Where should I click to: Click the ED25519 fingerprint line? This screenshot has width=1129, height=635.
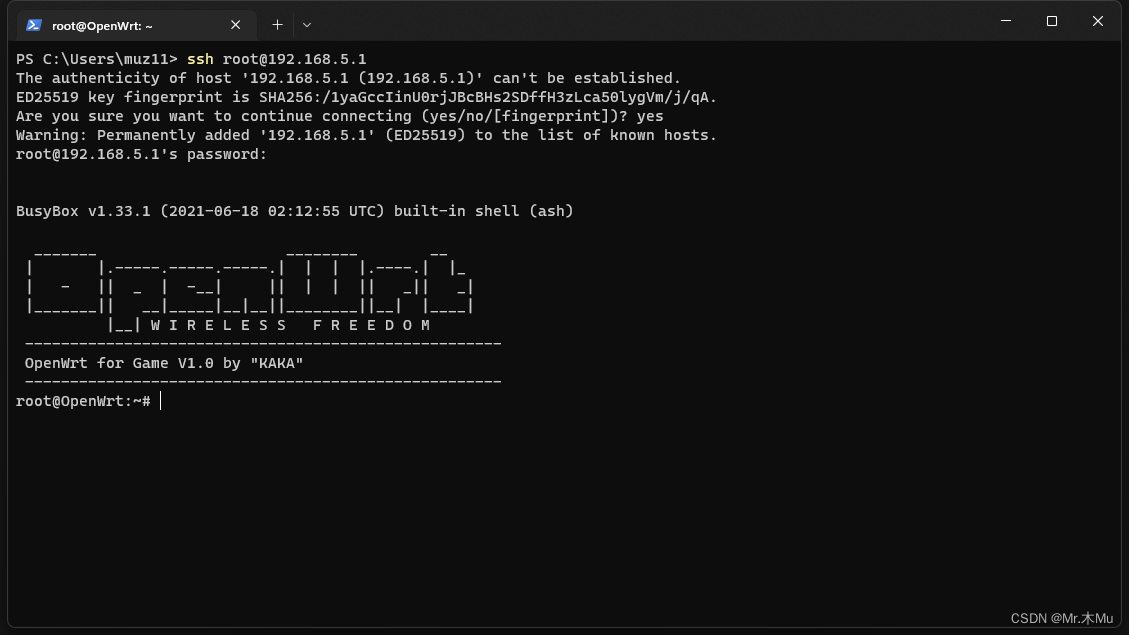[x=365, y=97]
